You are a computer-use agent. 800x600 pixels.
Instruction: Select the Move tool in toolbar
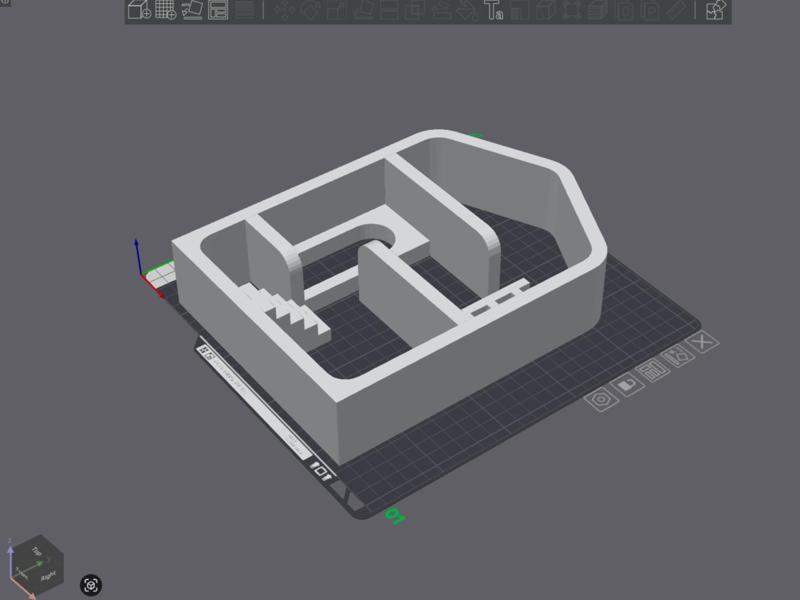click(284, 10)
